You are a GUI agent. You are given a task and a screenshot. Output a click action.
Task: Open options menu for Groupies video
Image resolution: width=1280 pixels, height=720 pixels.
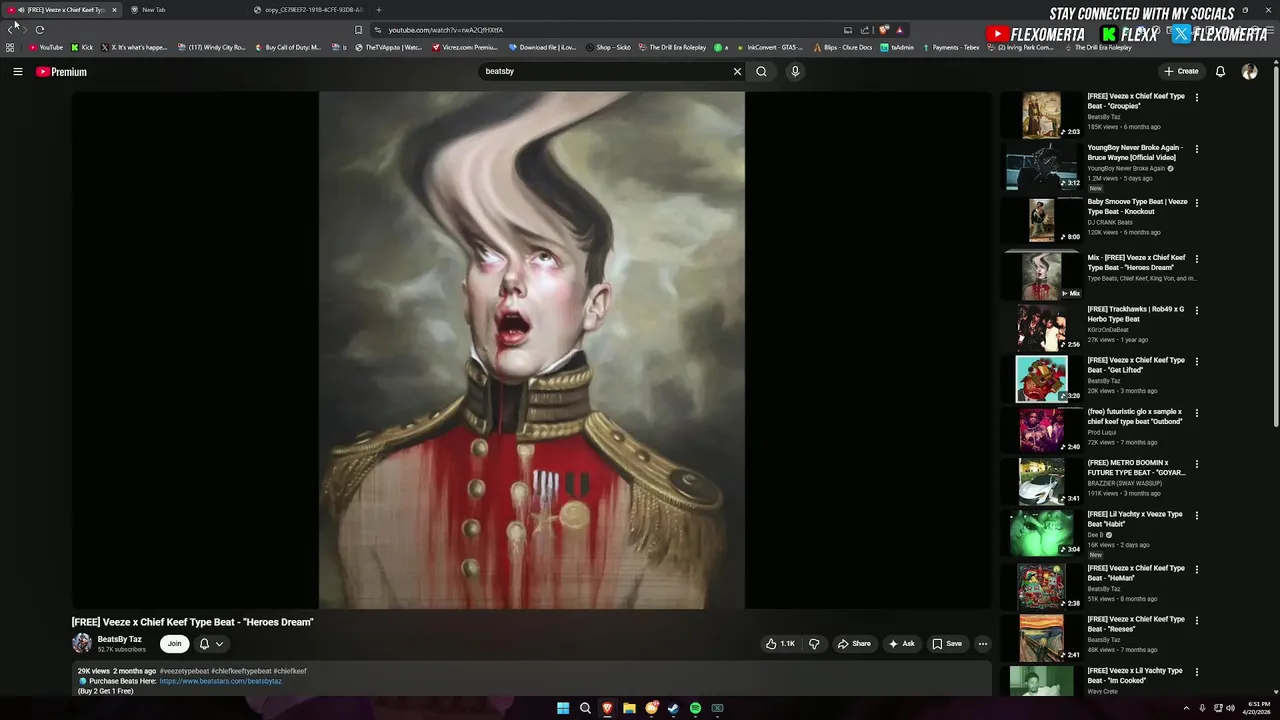point(1197,97)
